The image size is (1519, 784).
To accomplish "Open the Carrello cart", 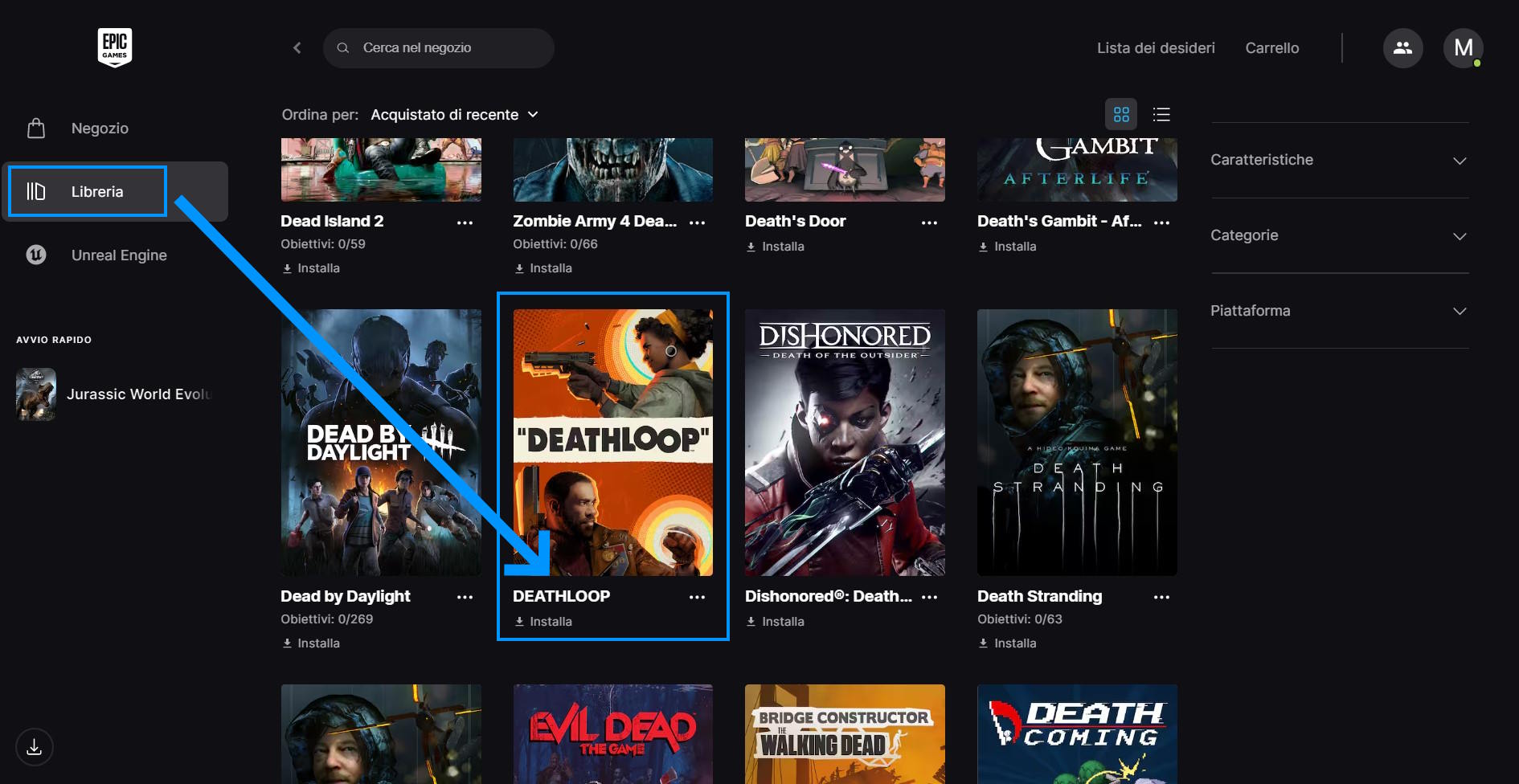I will coord(1272,48).
